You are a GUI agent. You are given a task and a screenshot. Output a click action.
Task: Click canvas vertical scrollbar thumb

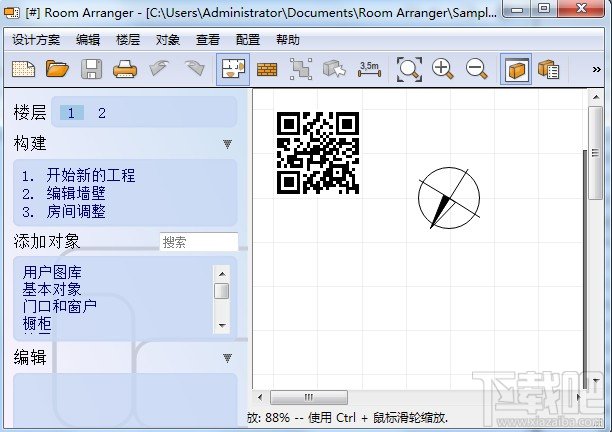tap(596, 153)
